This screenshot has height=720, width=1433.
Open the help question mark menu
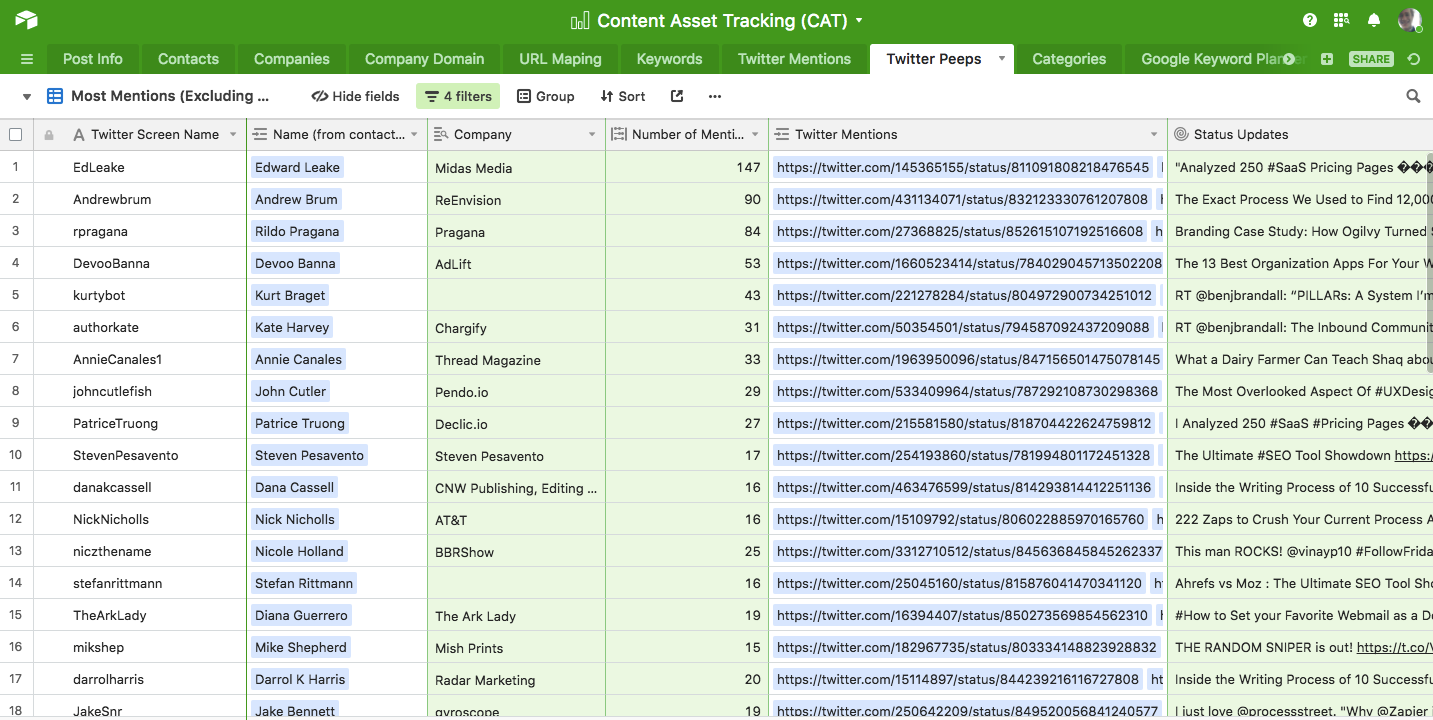1310,20
